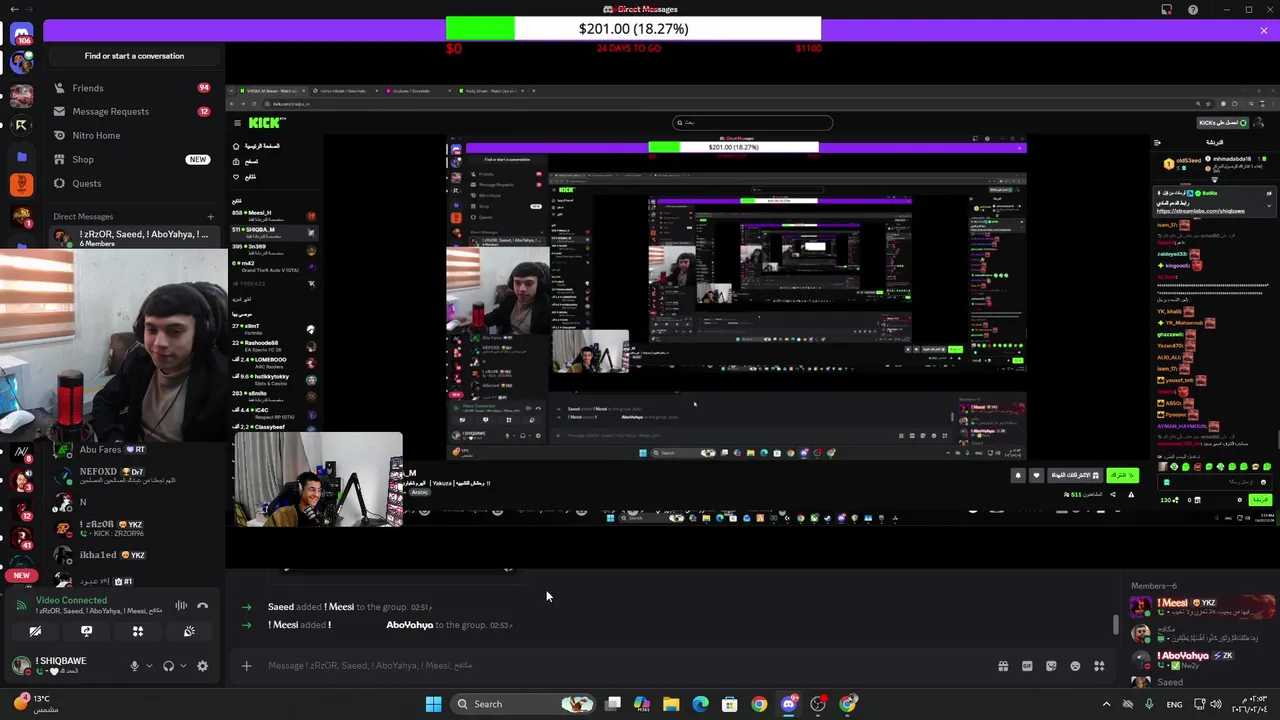Open the orange server icon in sidebar
This screenshot has height=720, width=1280.
tap(22, 185)
